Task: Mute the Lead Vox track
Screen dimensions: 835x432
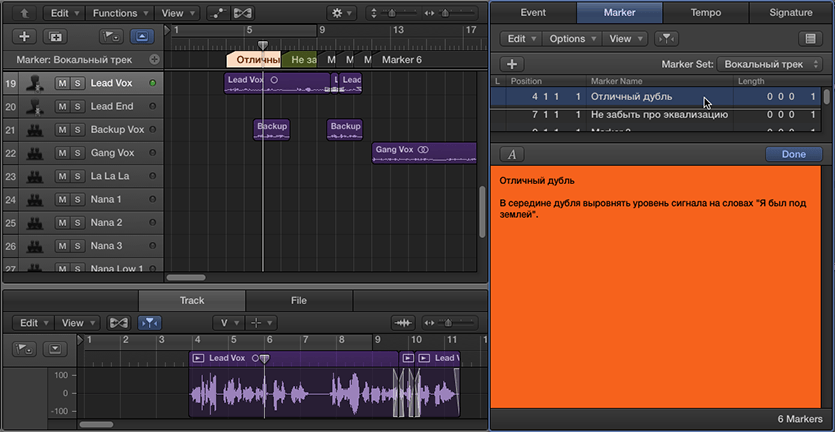Action: [62, 83]
